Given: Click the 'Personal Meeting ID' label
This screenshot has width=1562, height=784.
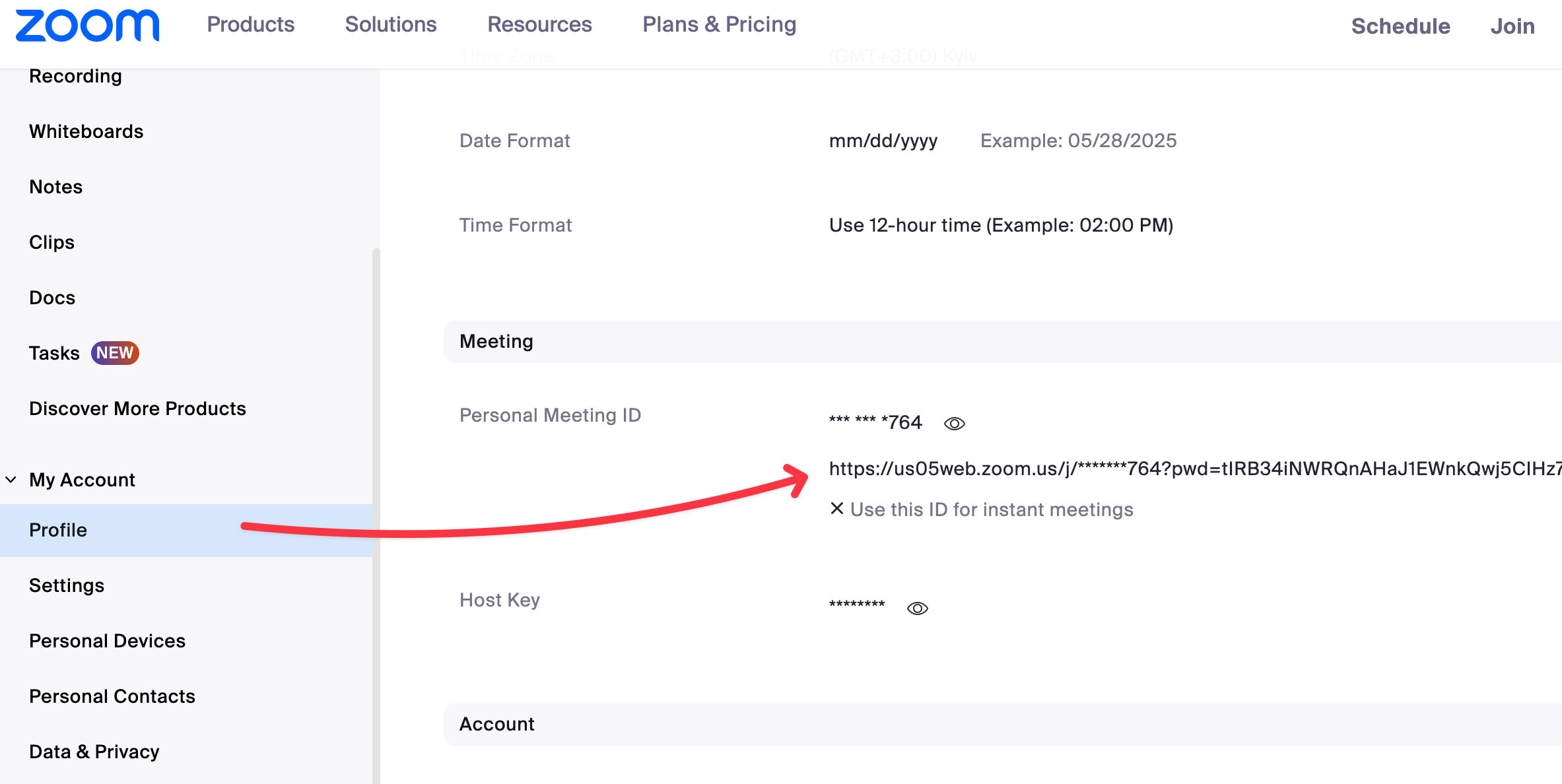Looking at the screenshot, I should point(551,415).
